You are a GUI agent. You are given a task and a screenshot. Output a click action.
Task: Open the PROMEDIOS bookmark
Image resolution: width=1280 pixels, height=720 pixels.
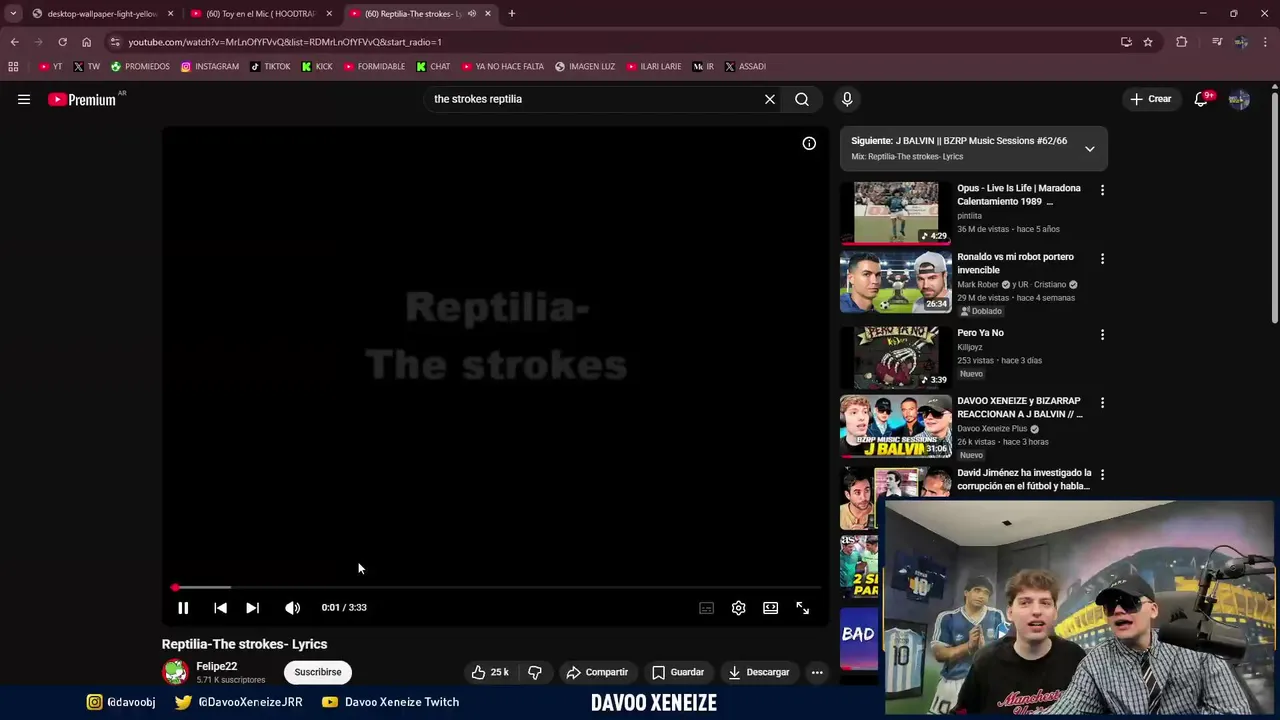pos(140,67)
